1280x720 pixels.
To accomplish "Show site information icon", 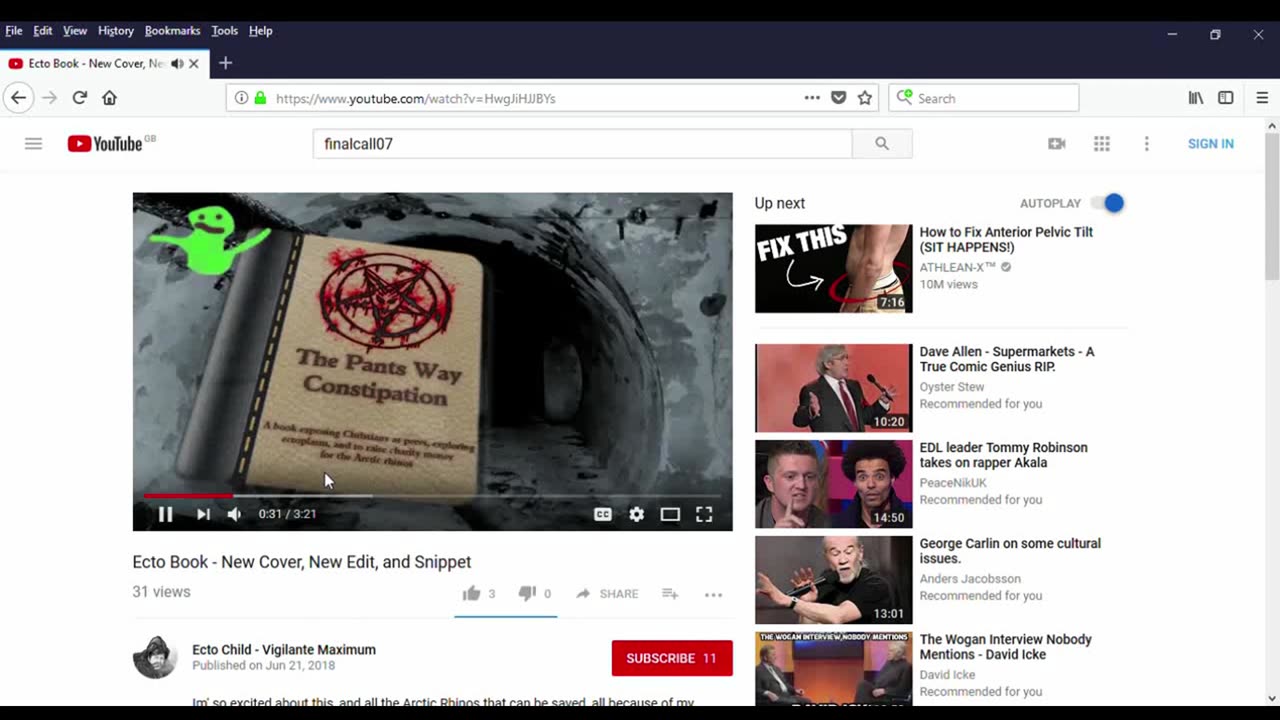I will (x=241, y=98).
